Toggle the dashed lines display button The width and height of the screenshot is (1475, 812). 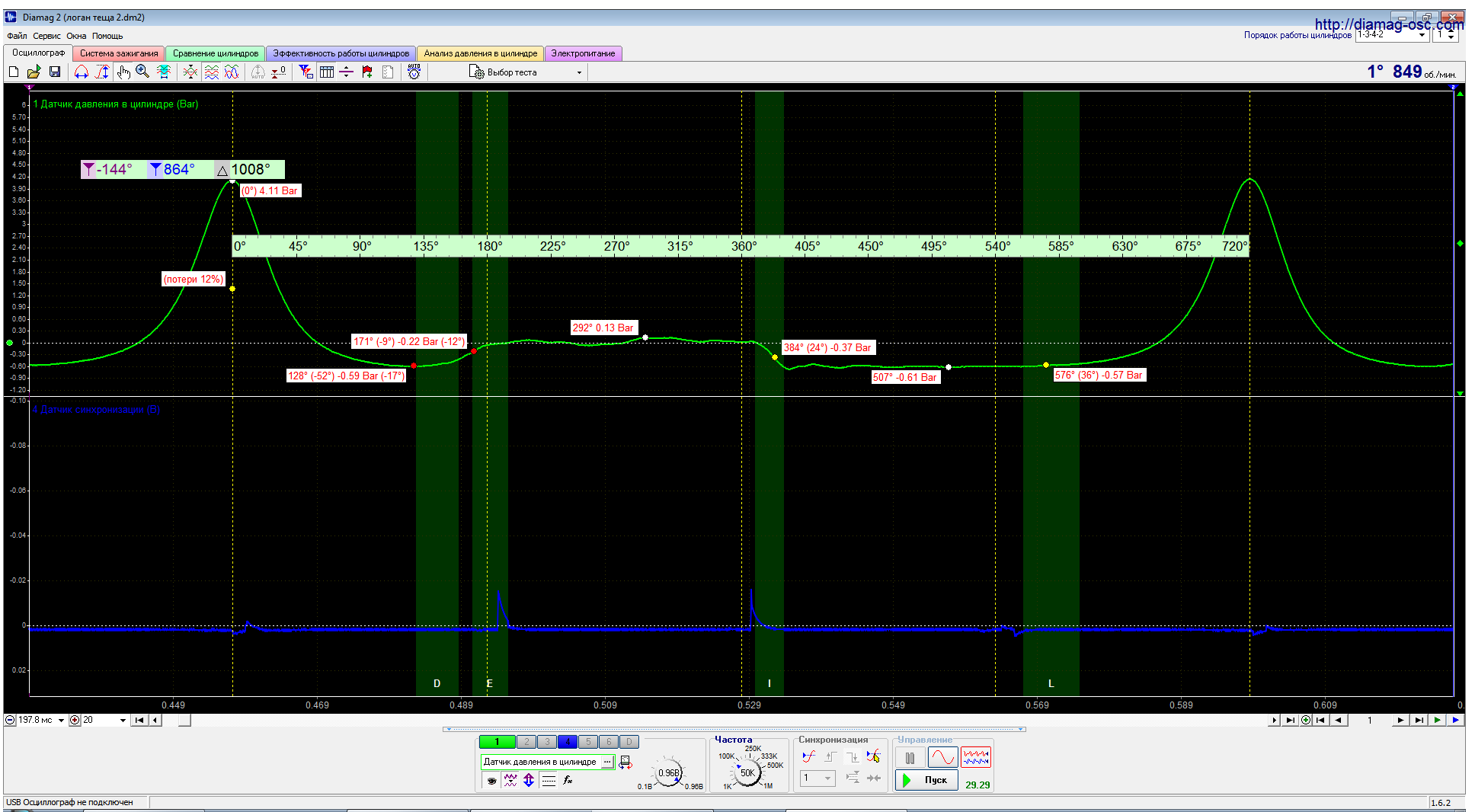tap(549, 780)
